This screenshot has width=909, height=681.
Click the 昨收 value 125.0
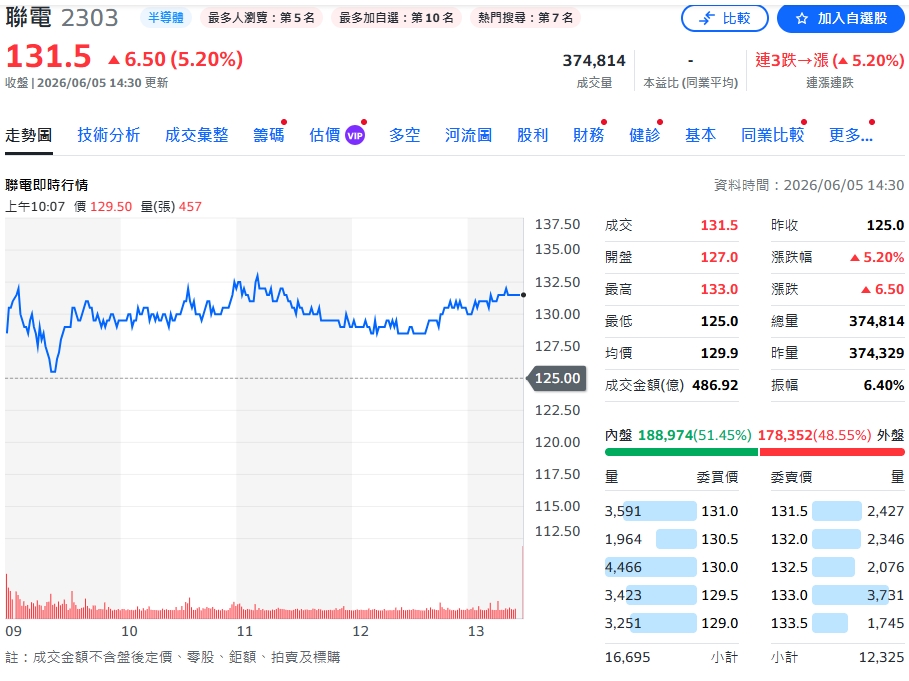(885, 225)
